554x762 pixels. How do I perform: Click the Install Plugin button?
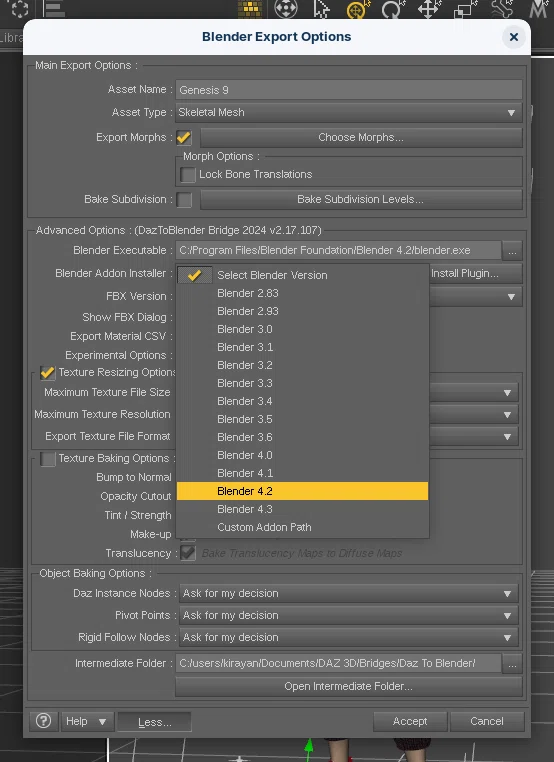tap(475, 273)
